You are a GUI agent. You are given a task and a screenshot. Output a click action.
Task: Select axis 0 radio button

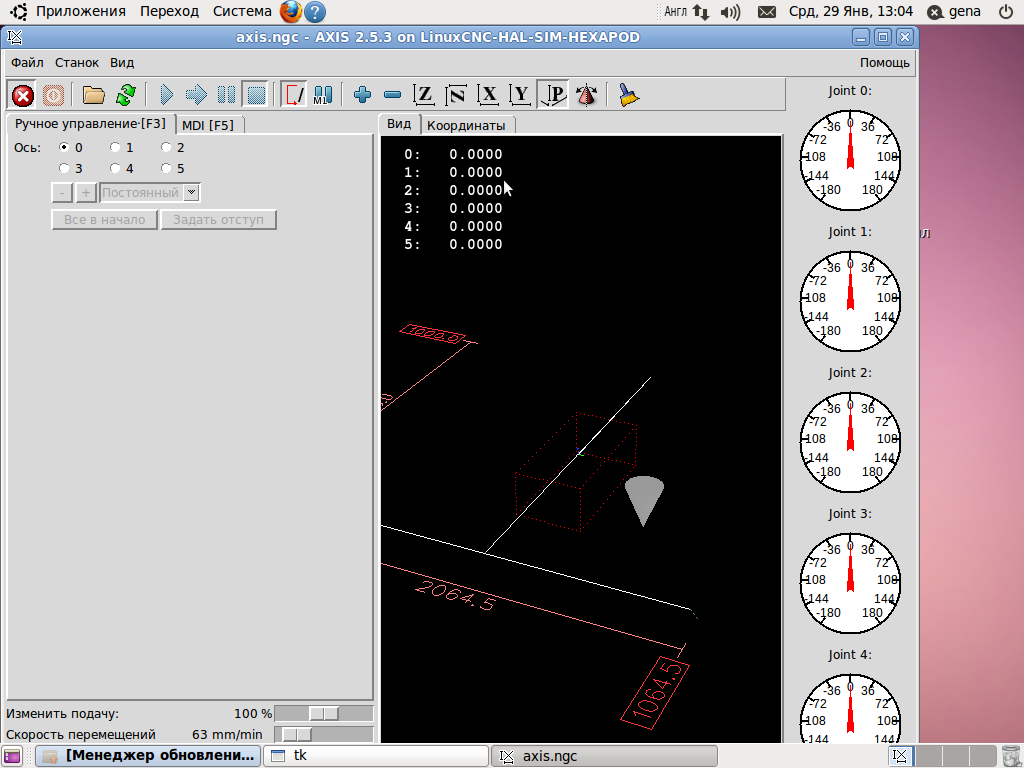click(x=65, y=148)
